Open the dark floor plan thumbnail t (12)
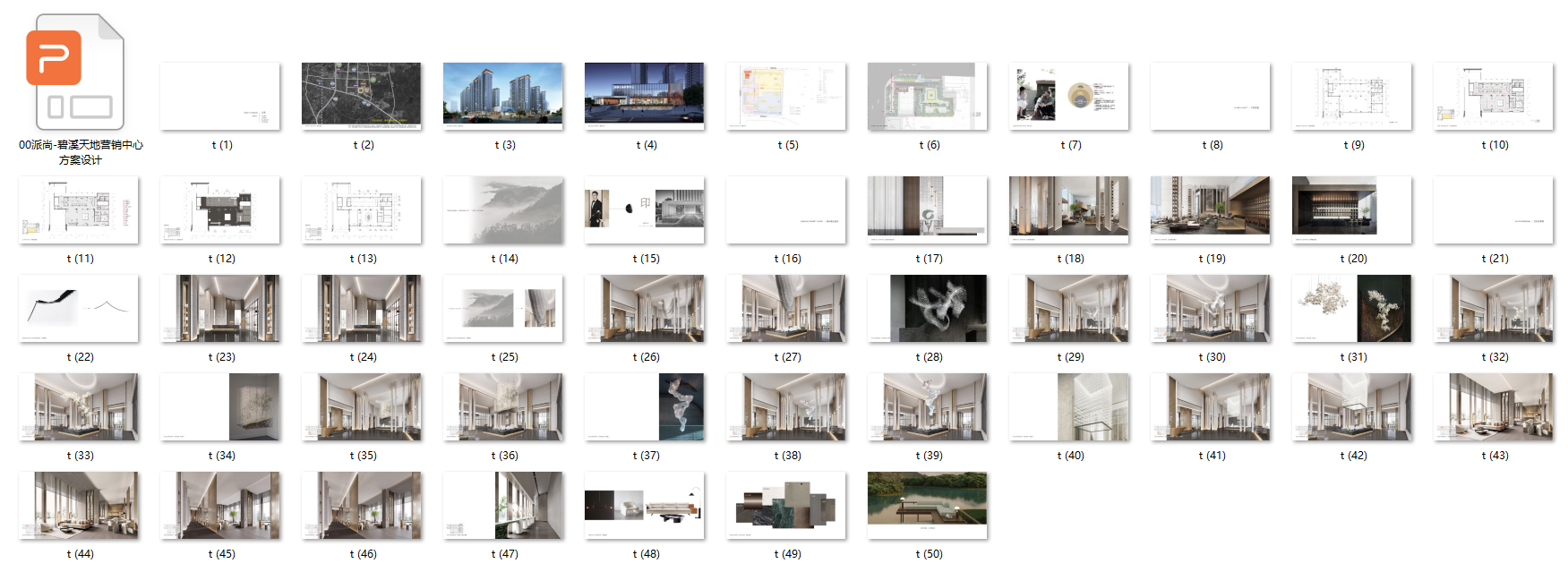This screenshot has height=572, width=1568. tap(219, 209)
